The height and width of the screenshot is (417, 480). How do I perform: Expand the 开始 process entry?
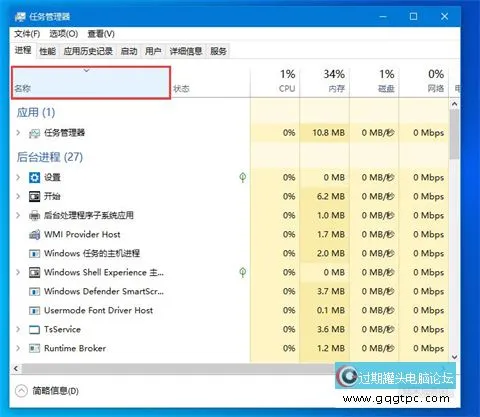click(x=18, y=196)
